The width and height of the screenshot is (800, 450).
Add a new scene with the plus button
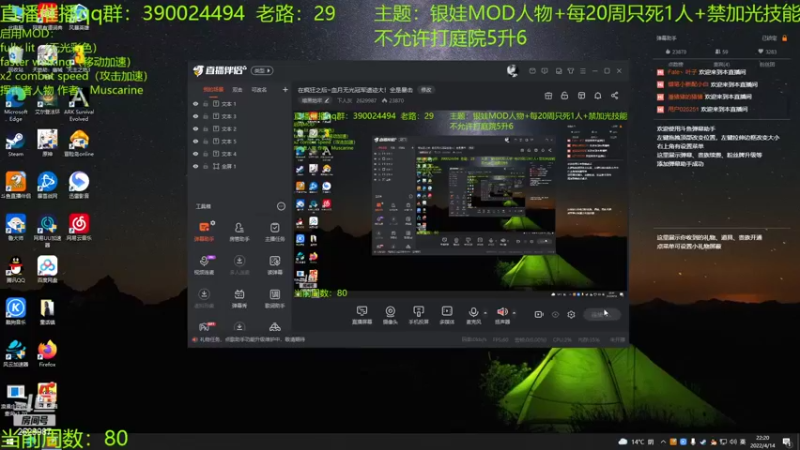285,90
